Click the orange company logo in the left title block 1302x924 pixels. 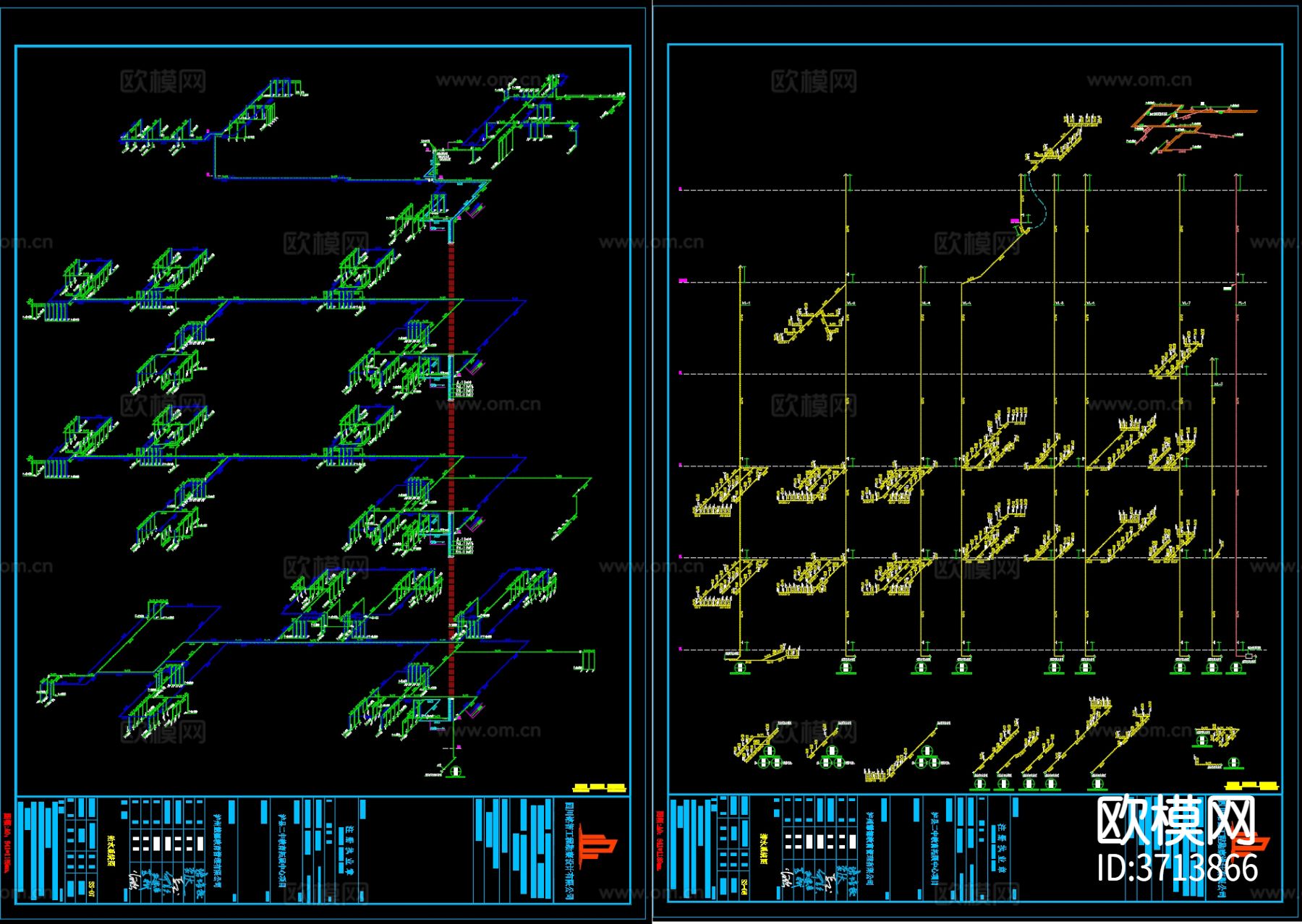tap(597, 844)
